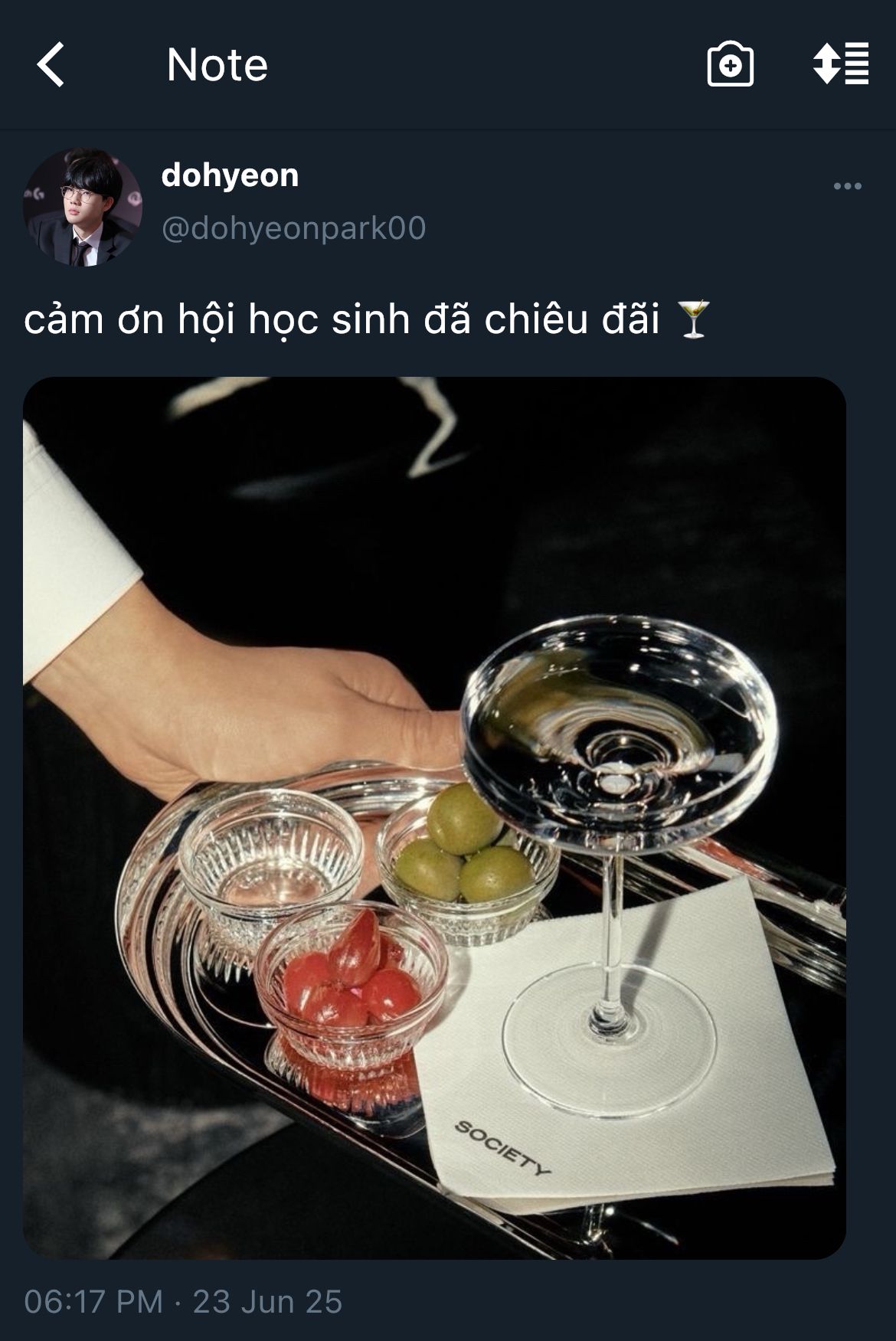Viewport: 896px width, 1341px height.
Task: Click the 23 Jun 25 date
Action: pyautogui.click(x=267, y=1301)
